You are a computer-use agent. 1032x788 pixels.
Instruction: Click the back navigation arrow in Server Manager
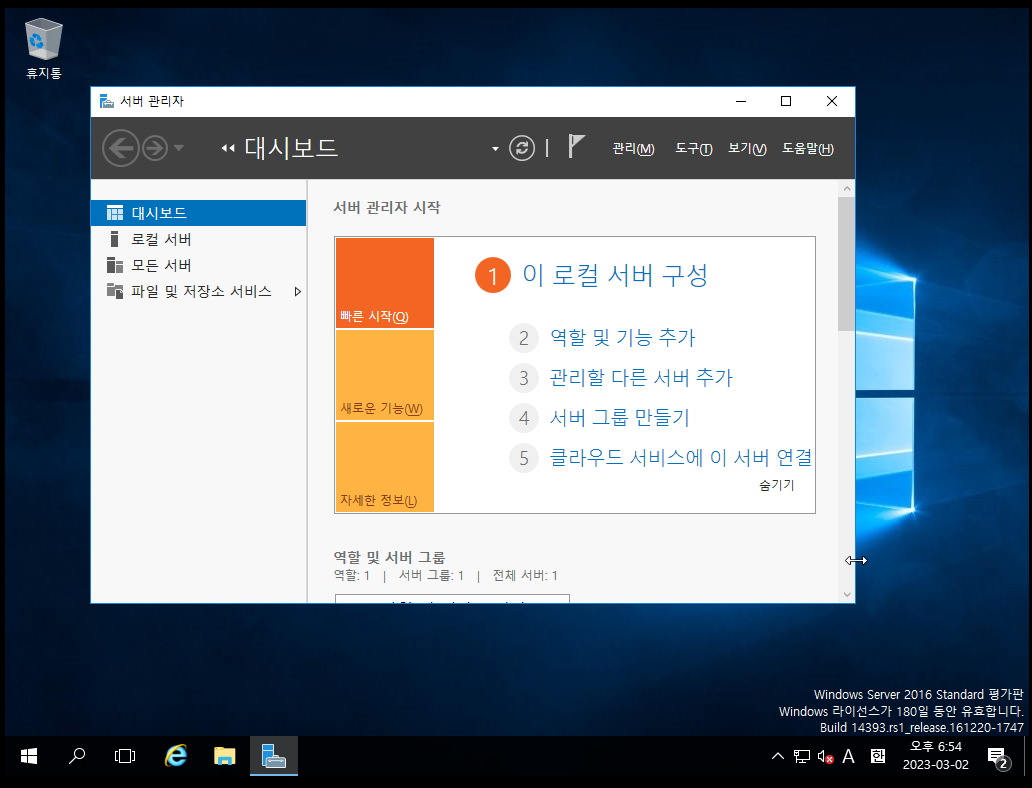pyautogui.click(x=121, y=148)
